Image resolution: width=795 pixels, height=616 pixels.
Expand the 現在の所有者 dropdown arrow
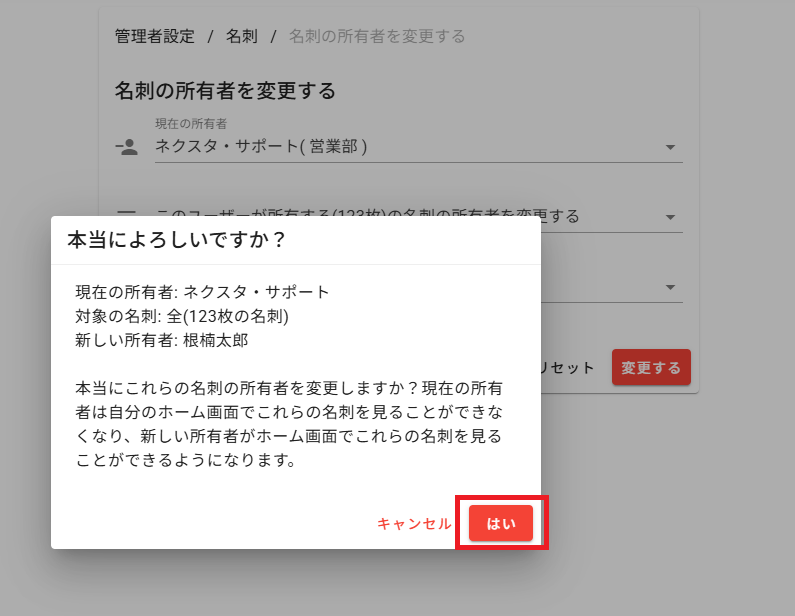click(670, 148)
